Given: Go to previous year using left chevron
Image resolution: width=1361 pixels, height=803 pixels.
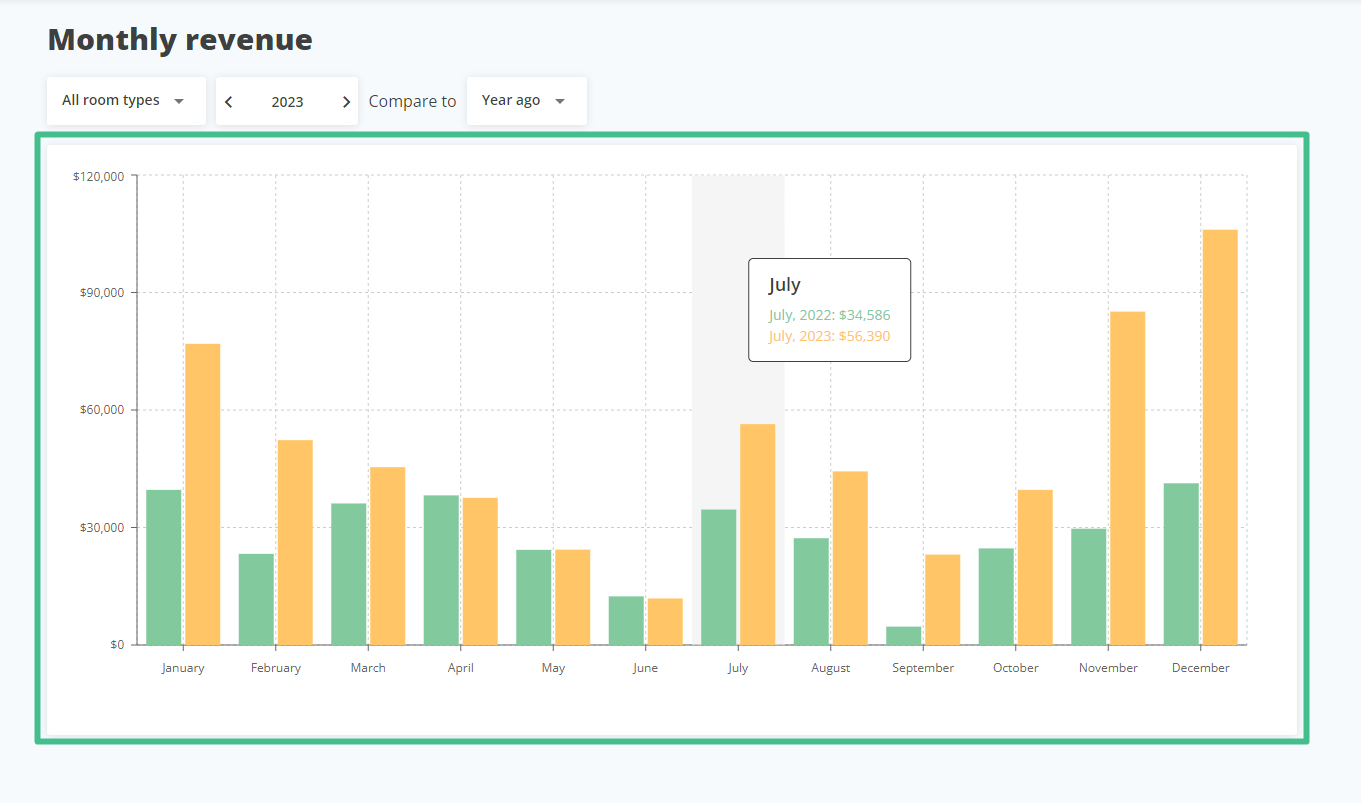Looking at the screenshot, I should tap(229, 102).
